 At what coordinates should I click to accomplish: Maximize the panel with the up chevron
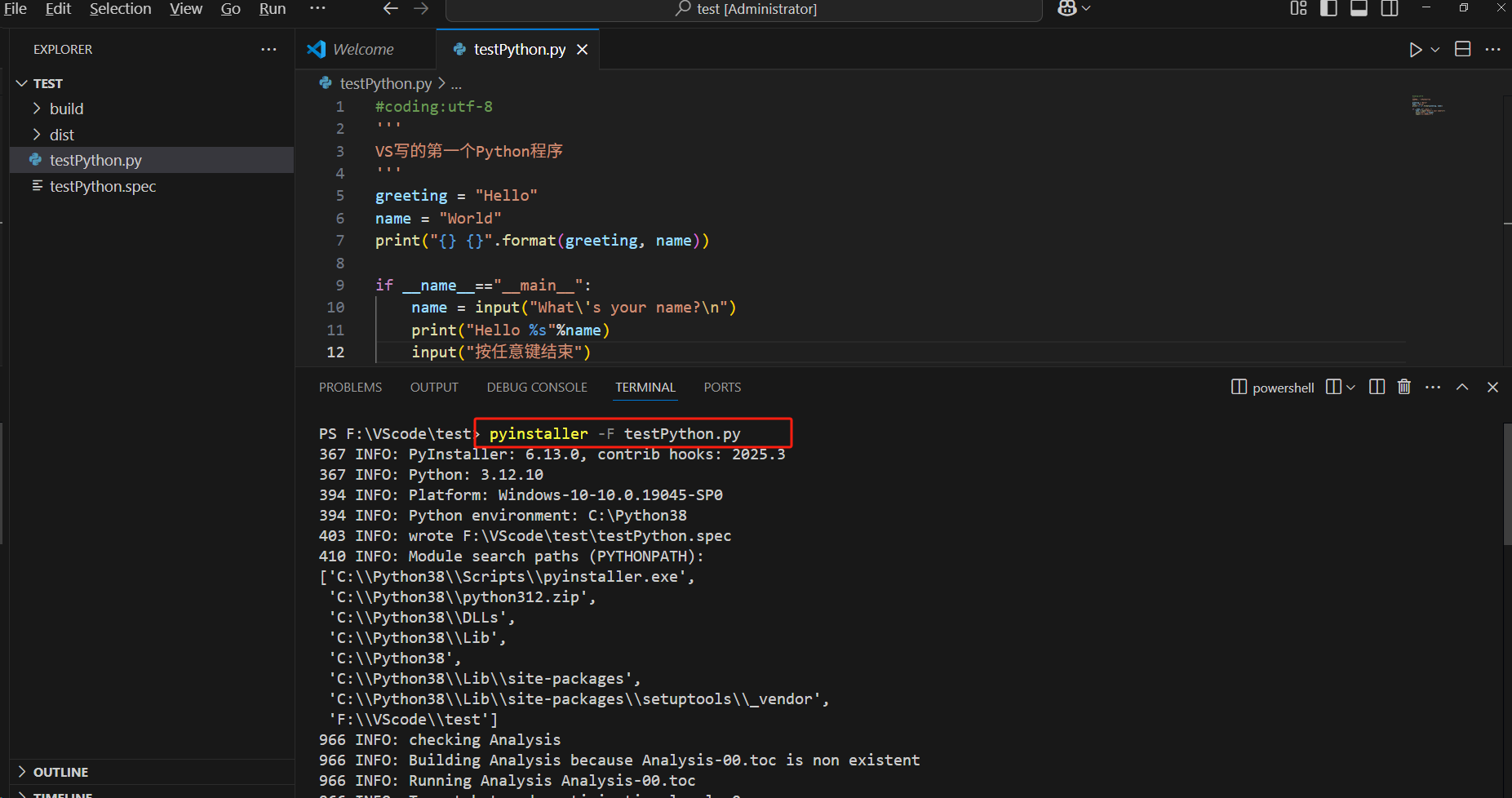tap(1462, 387)
